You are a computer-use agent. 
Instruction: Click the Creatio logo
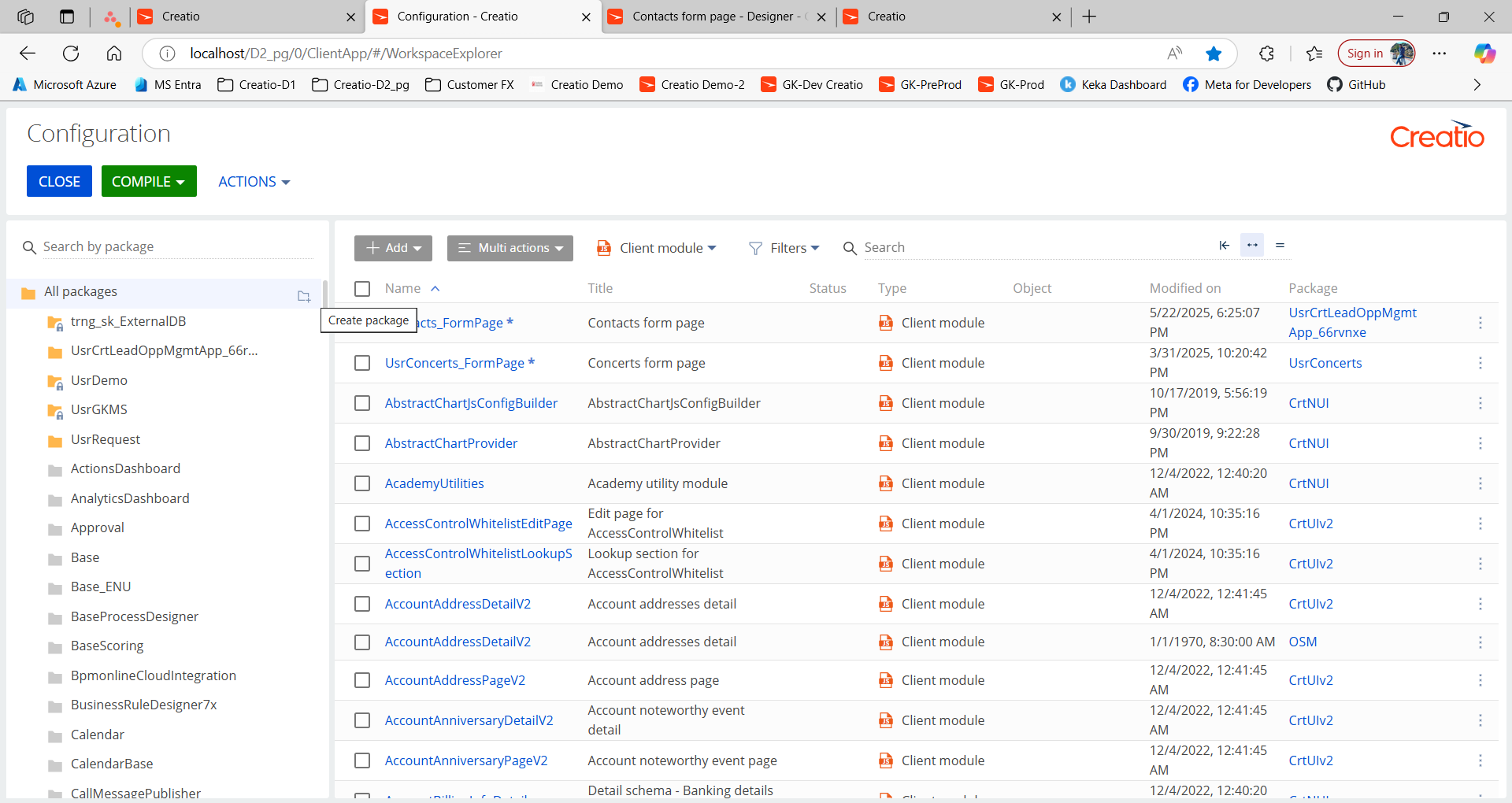tap(1437, 135)
